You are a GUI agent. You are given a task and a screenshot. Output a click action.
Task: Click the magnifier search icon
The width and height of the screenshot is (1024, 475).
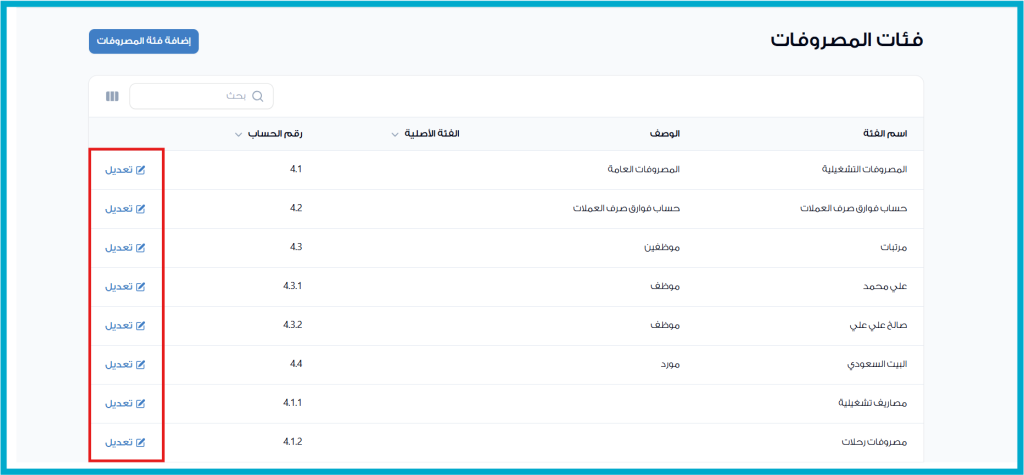(x=258, y=97)
